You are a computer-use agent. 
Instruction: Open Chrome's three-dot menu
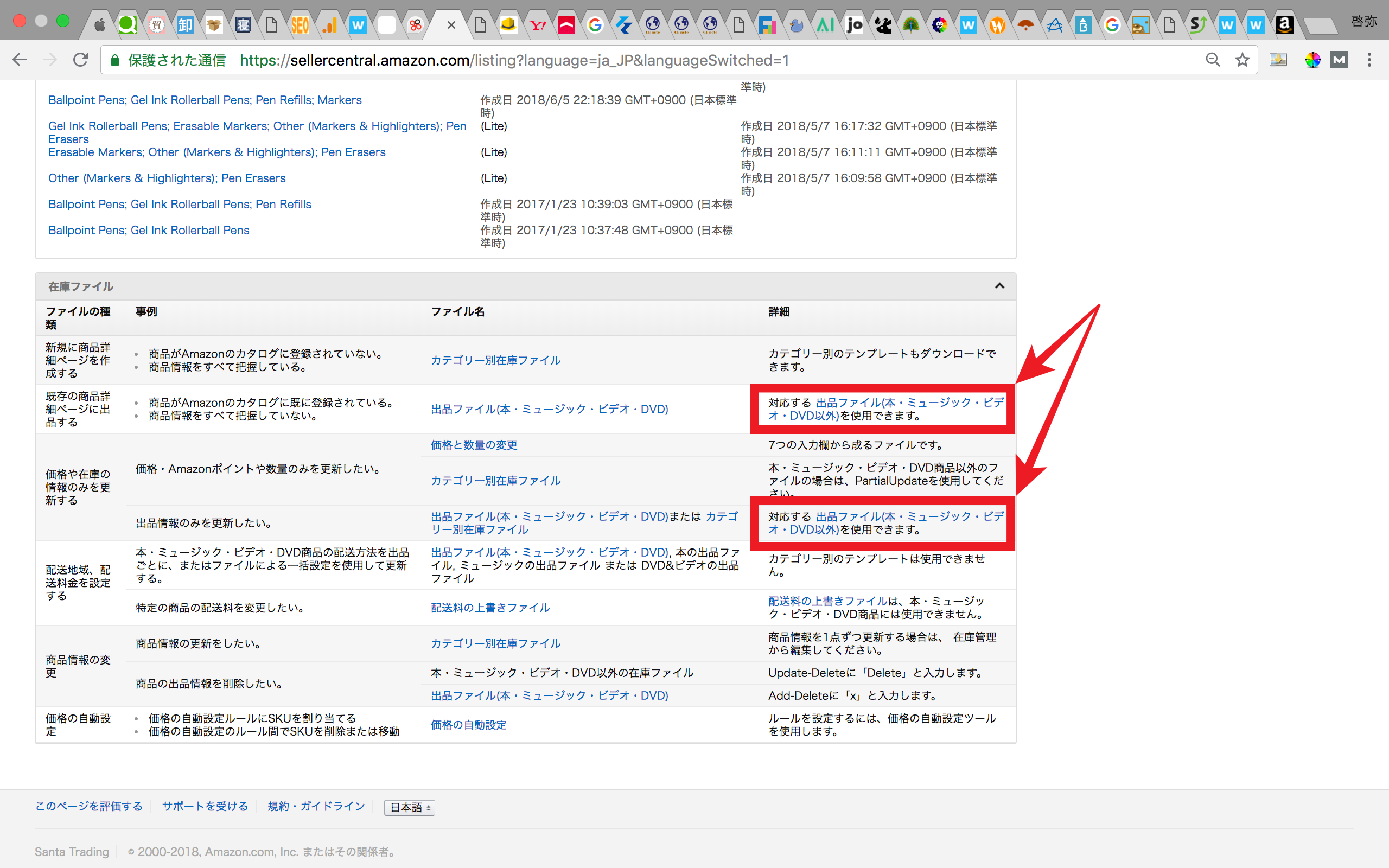[x=1369, y=60]
